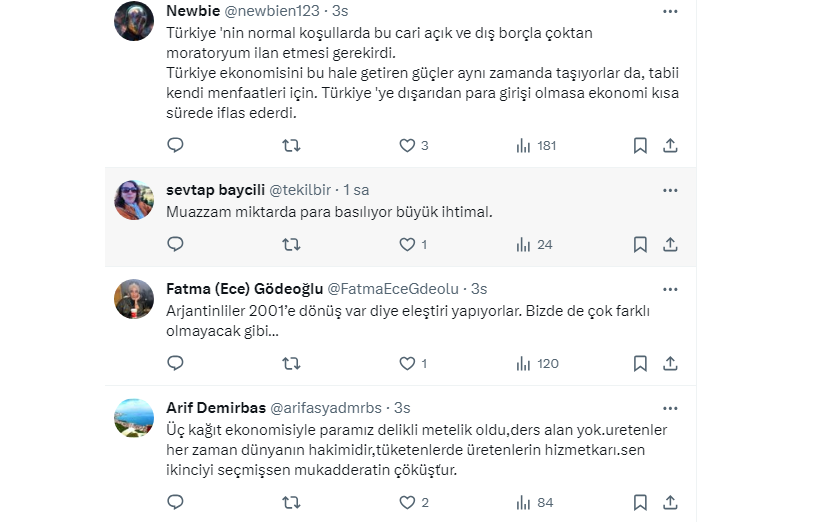The image size is (837, 524).
Task: Open more options on sevtap baycili's tweet
Action: 671,190
